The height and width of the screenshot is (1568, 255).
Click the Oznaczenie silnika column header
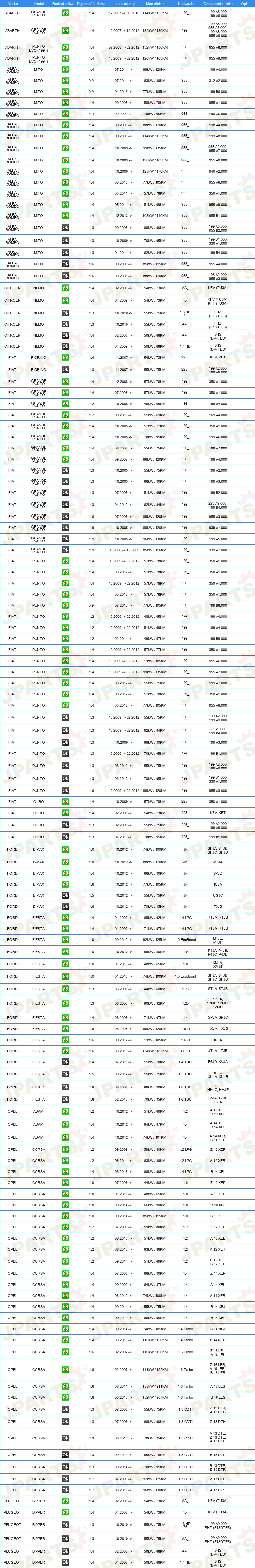pos(218,3)
